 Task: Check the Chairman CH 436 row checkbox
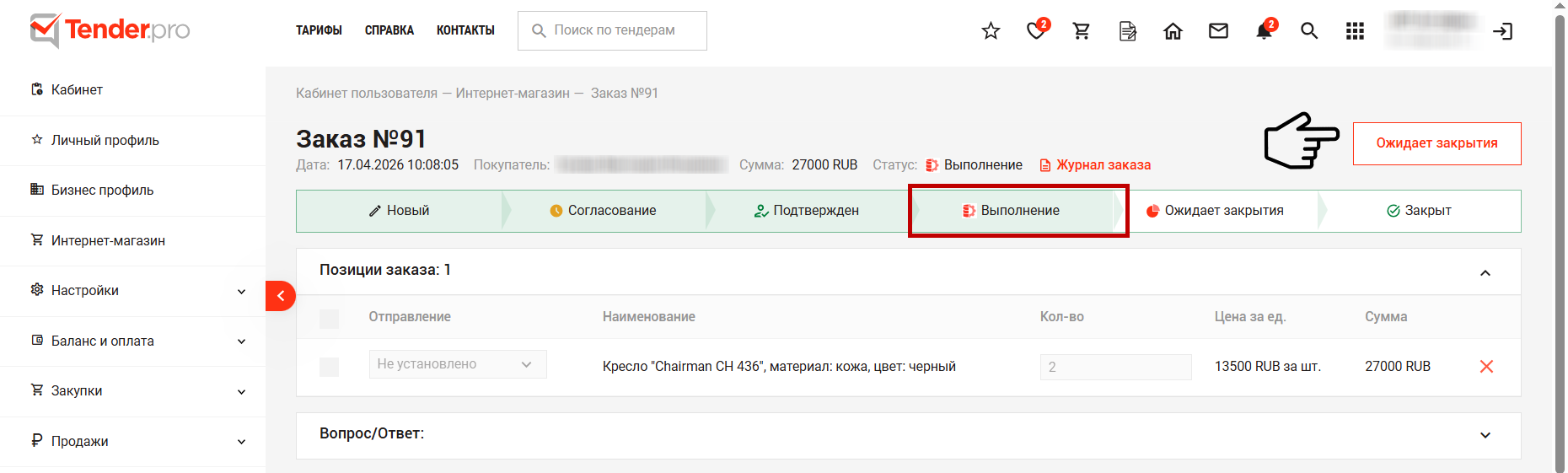tap(329, 367)
